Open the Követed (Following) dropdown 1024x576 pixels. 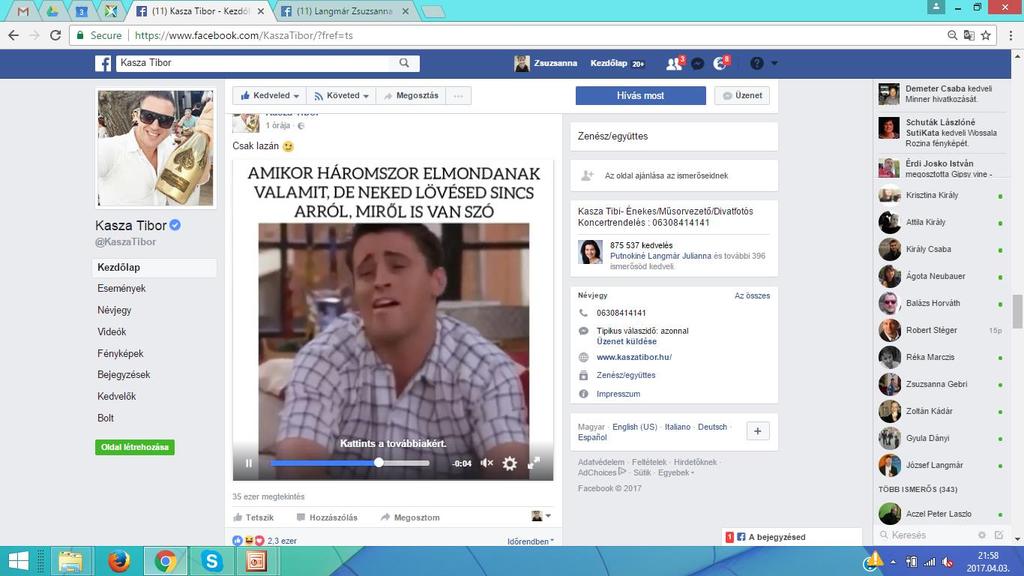(x=342, y=95)
